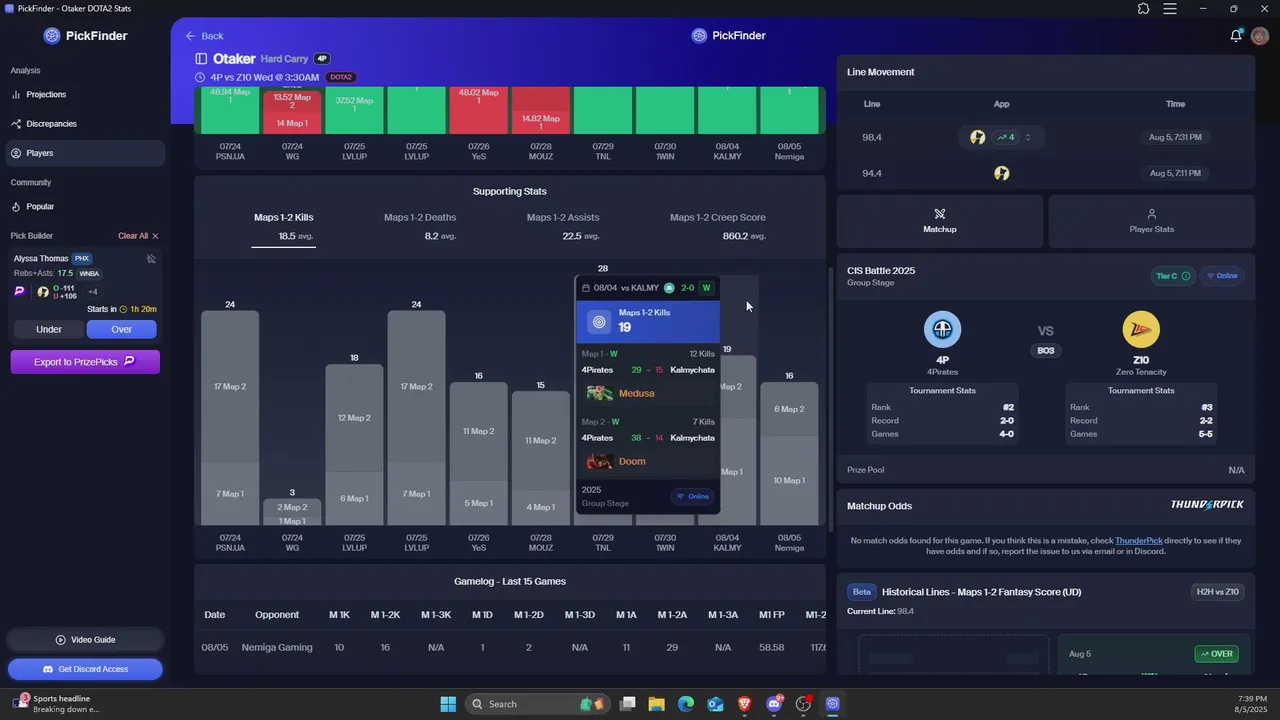This screenshot has height=720, width=1280.
Task: Unpin the Alyssa Thomas pick
Action: [151, 259]
